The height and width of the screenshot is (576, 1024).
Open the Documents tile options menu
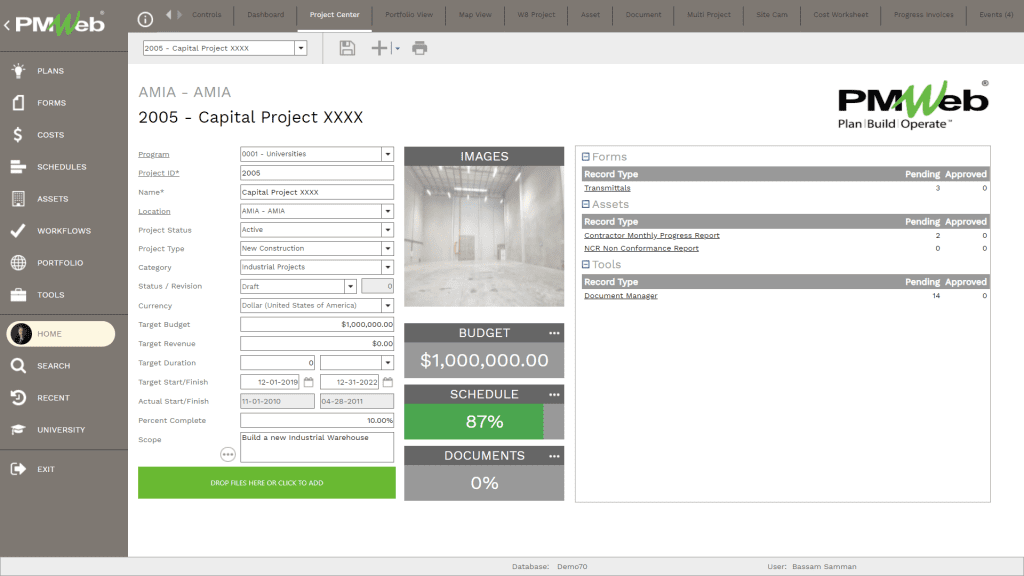tap(554, 456)
